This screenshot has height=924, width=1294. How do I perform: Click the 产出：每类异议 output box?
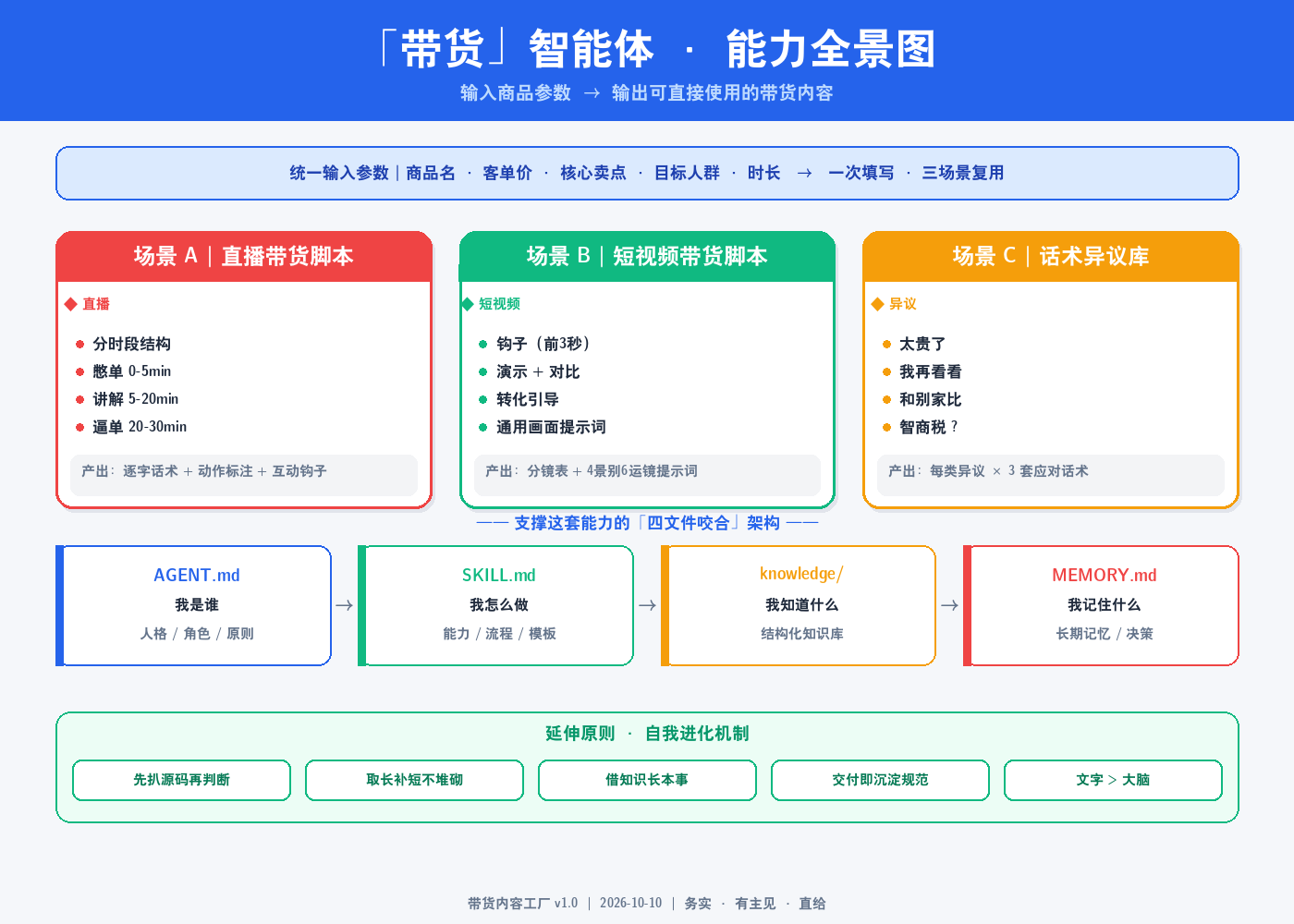click(x=1051, y=475)
